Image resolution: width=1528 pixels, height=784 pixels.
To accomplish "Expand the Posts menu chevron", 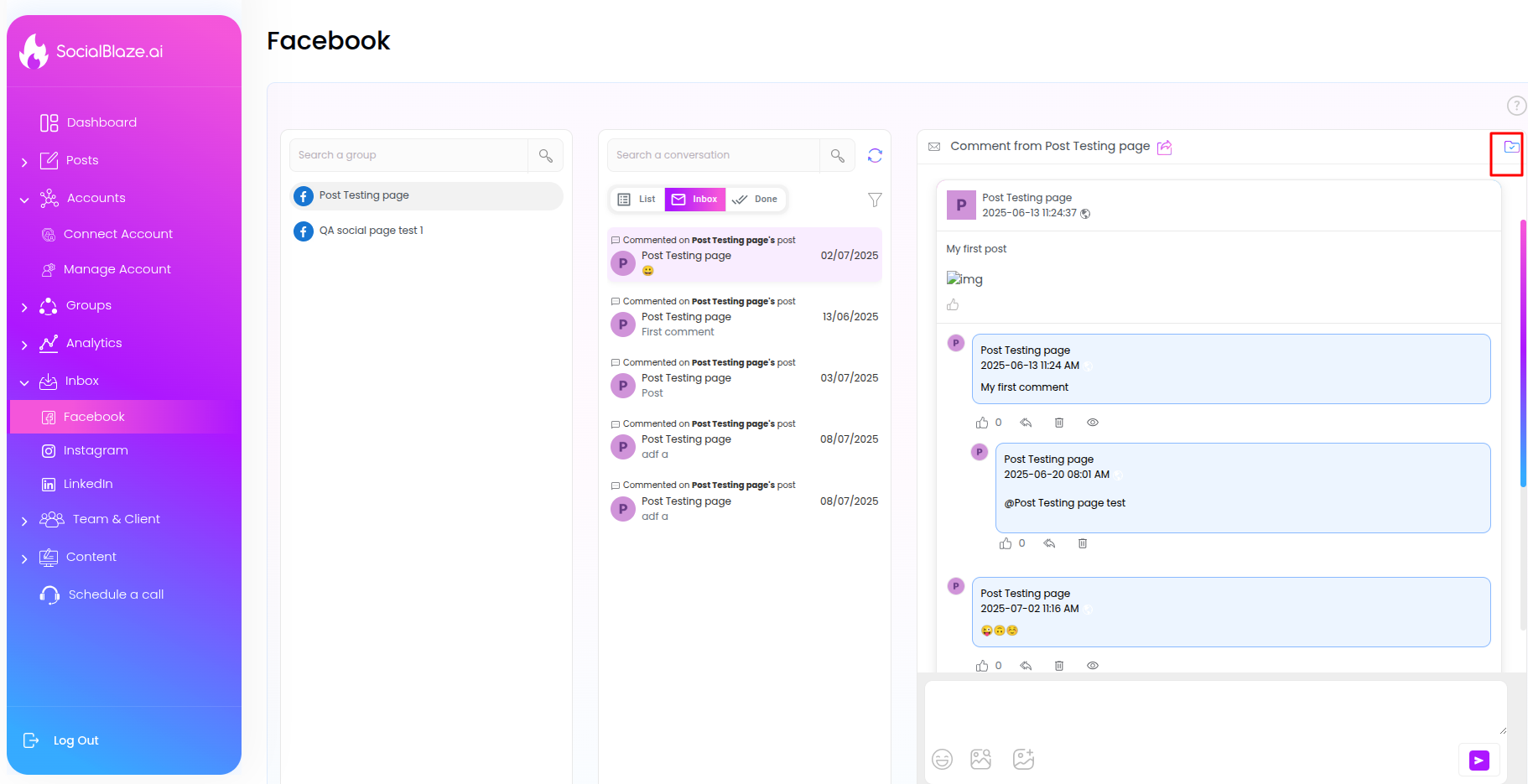I will point(24,162).
